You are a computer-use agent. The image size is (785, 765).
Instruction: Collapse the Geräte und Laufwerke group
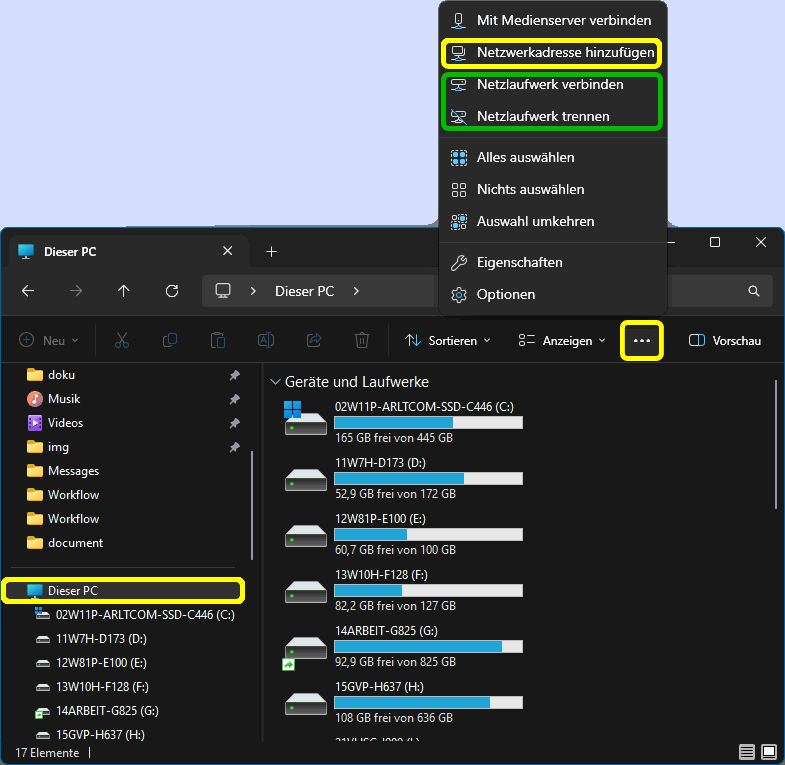(275, 382)
